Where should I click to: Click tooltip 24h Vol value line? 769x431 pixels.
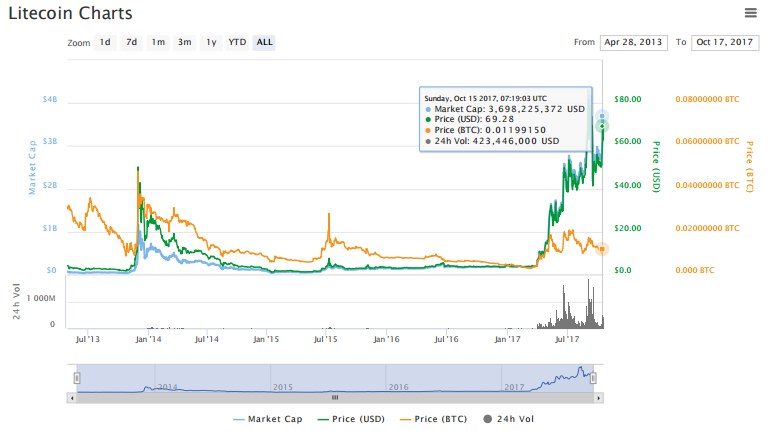click(492, 141)
